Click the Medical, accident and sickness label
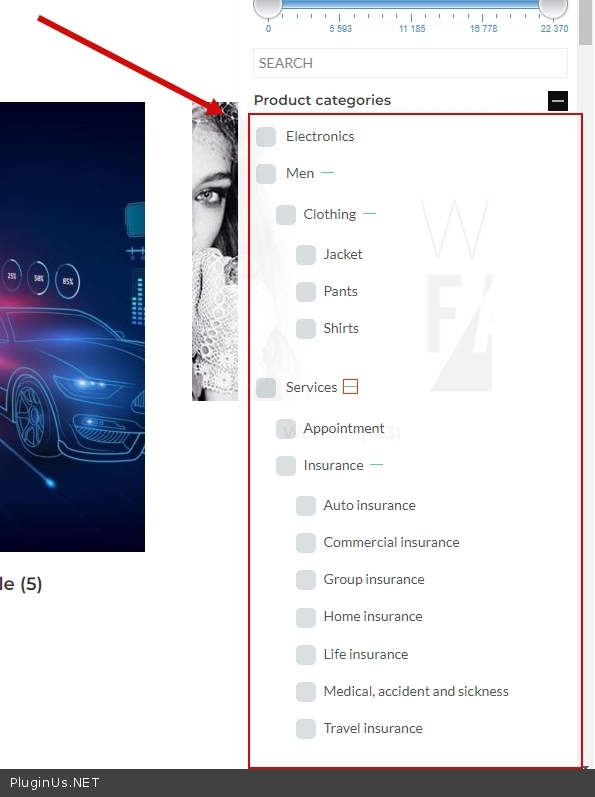 point(416,691)
